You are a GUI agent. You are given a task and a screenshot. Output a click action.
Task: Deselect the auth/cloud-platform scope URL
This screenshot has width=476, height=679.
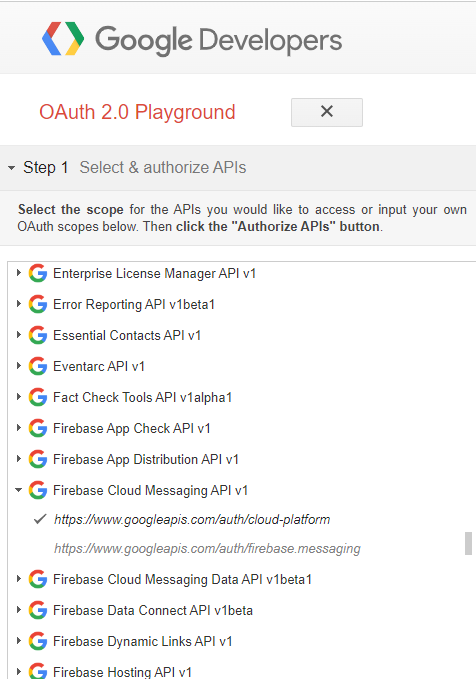pyautogui.click(x=192, y=519)
